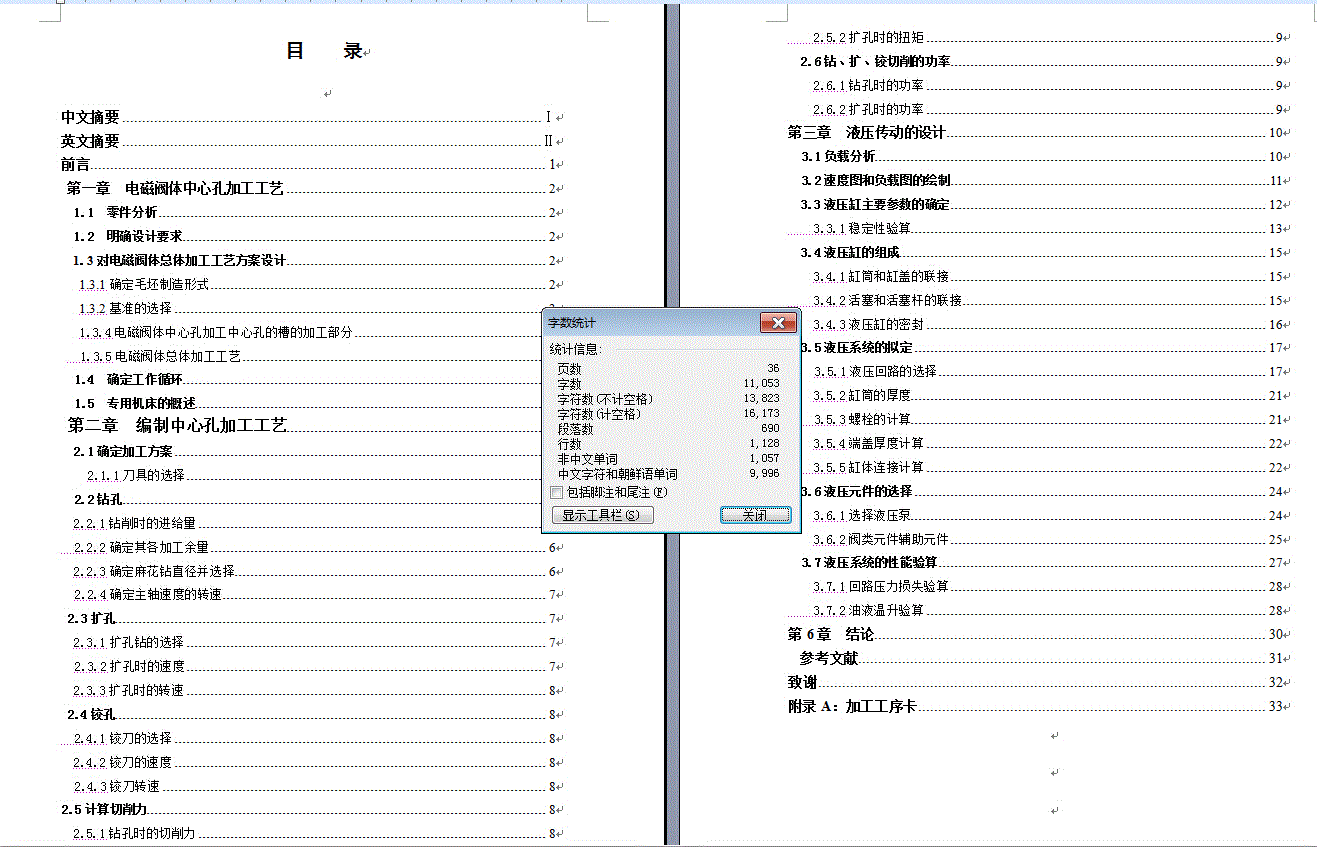The width and height of the screenshot is (1317, 847).
Task: Close the 字数统计 dialog with the red X
Action: tap(778, 322)
